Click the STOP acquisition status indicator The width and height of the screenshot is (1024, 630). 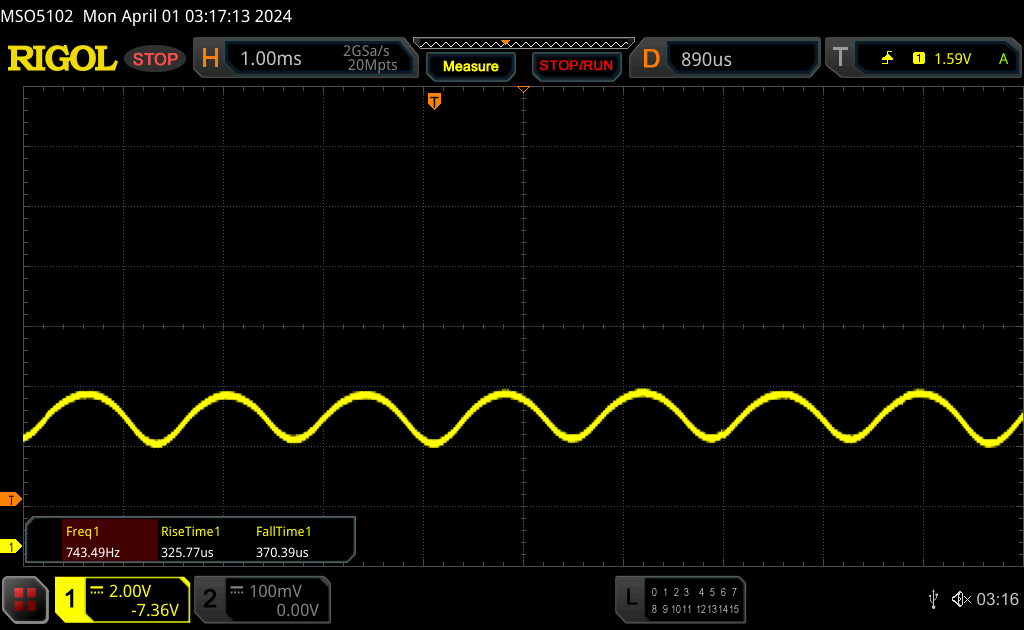[155, 59]
